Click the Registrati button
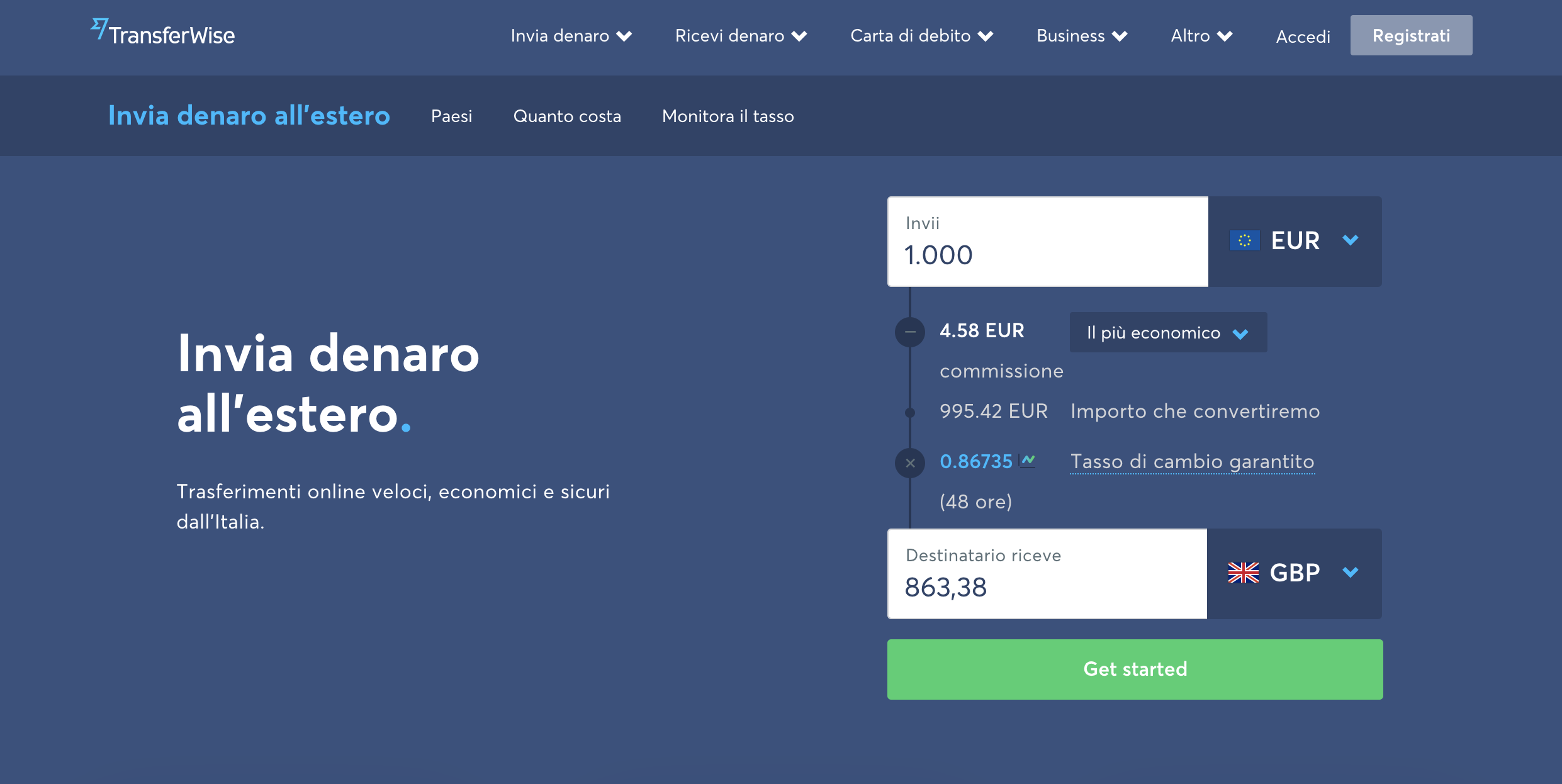 tap(1411, 35)
